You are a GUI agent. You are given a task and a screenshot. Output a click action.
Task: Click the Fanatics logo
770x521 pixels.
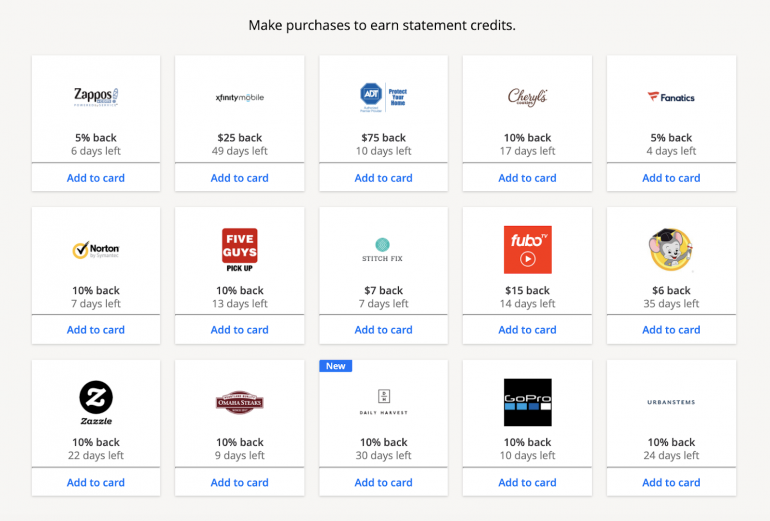(671, 97)
